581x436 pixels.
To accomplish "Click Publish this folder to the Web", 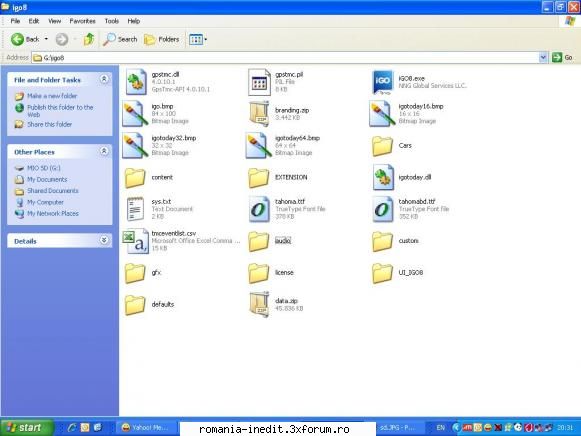I will pos(60,111).
